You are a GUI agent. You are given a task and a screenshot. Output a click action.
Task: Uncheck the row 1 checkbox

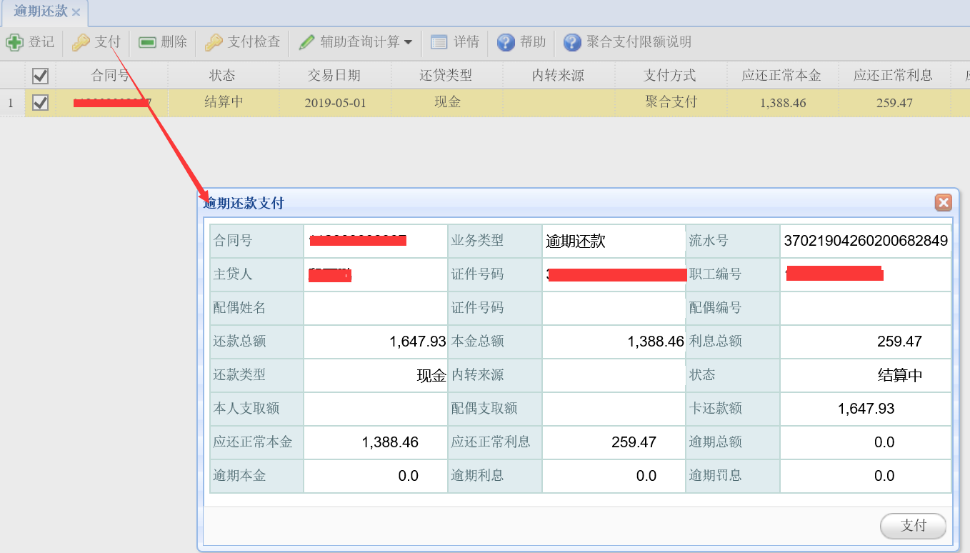40,102
